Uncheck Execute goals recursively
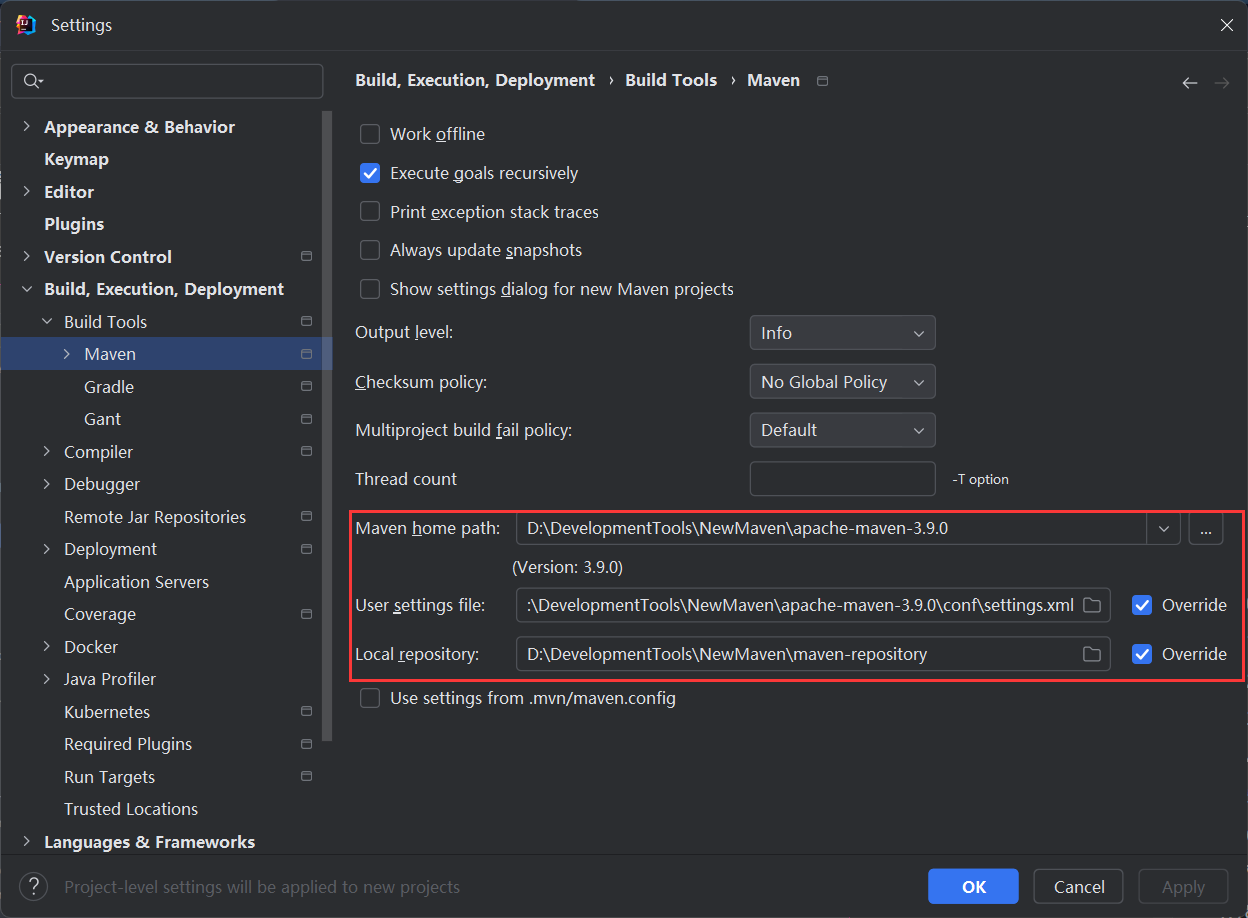The height and width of the screenshot is (918, 1248). point(370,173)
